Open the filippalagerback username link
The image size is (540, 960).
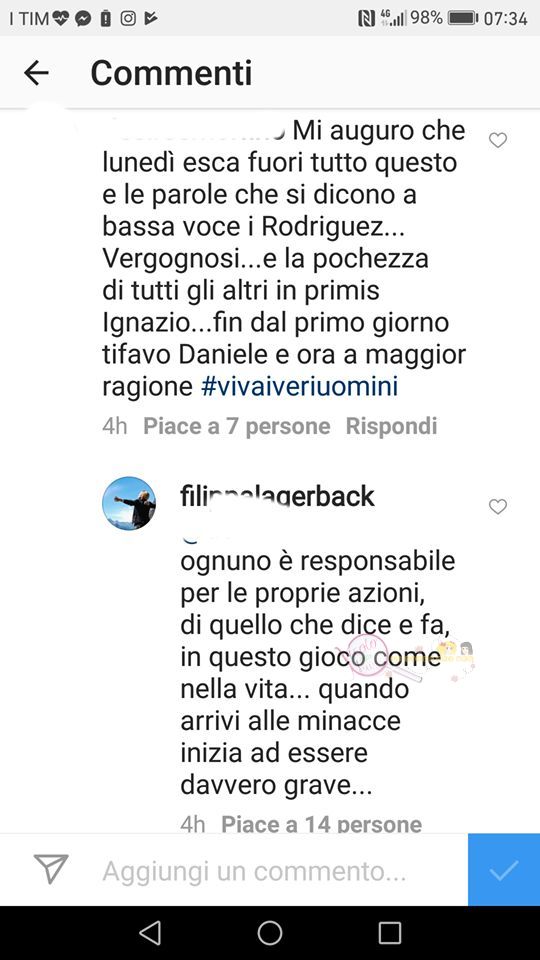[x=277, y=497]
